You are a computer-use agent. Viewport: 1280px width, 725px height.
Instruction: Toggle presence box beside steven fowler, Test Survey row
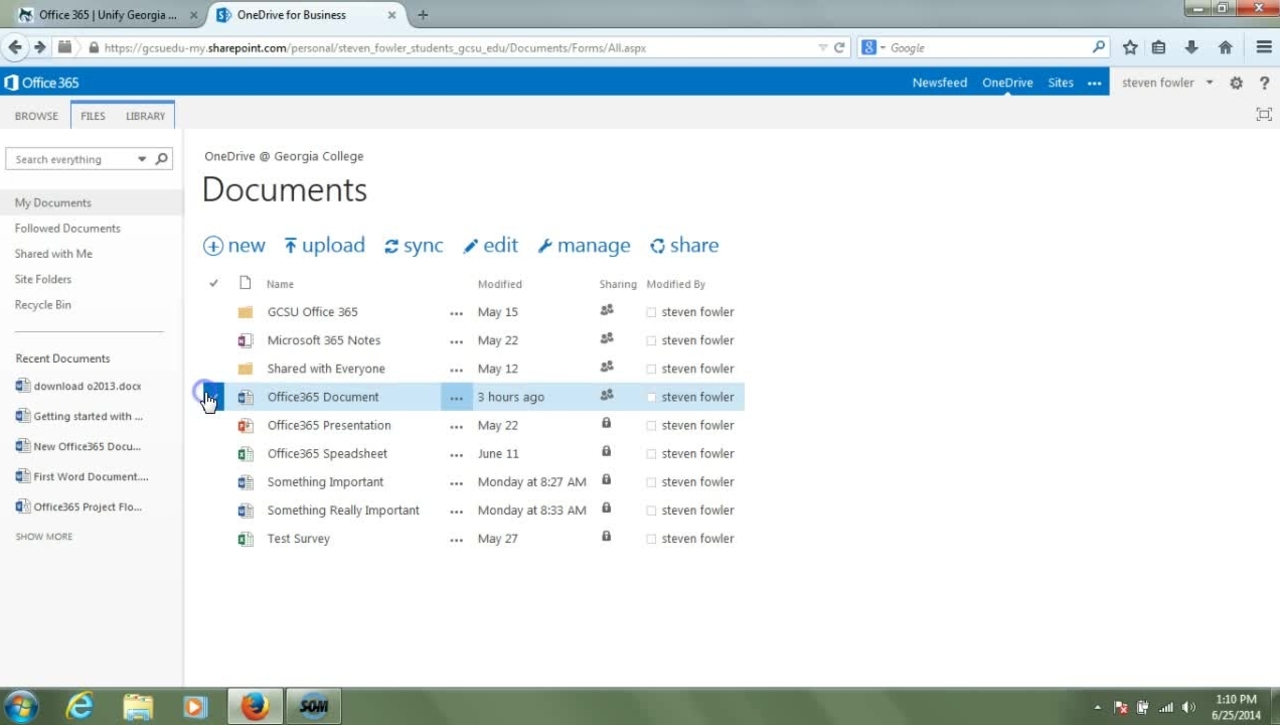(651, 539)
